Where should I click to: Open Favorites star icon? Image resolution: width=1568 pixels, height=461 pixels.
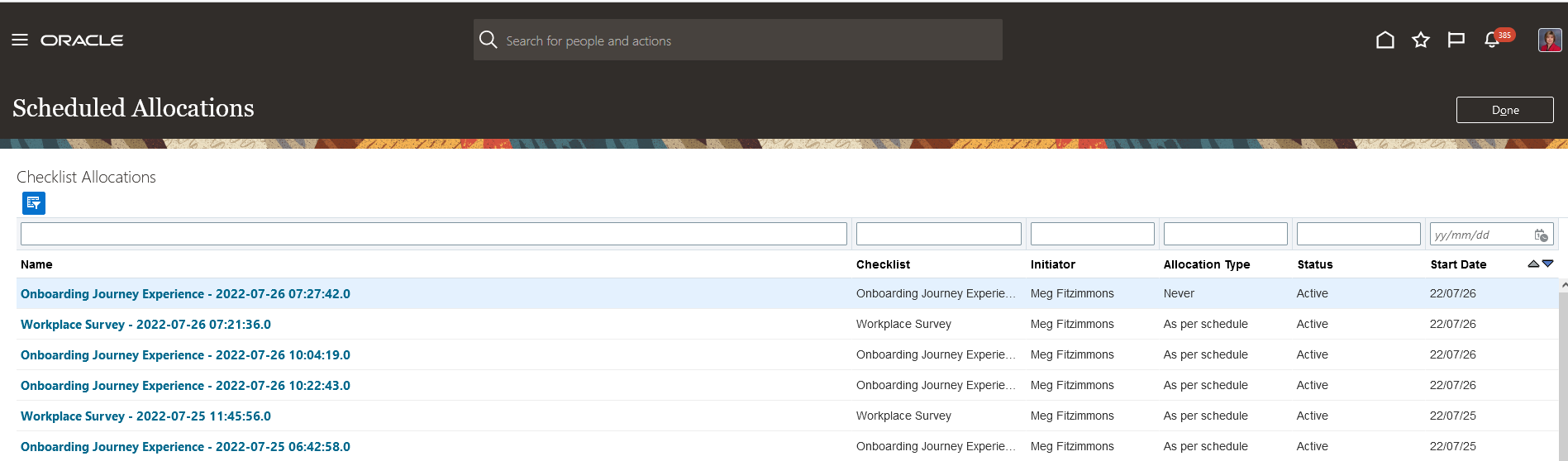tap(1421, 40)
